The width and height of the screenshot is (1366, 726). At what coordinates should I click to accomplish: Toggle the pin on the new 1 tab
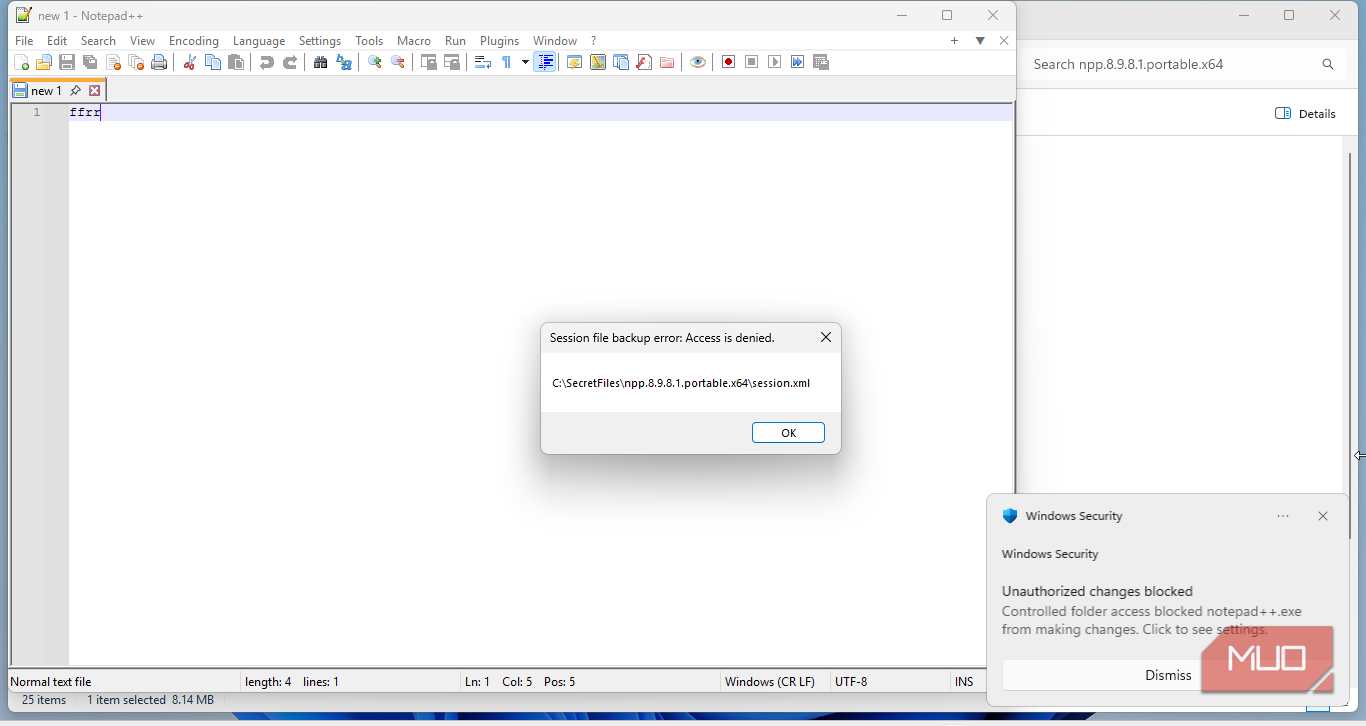[75, 91]
